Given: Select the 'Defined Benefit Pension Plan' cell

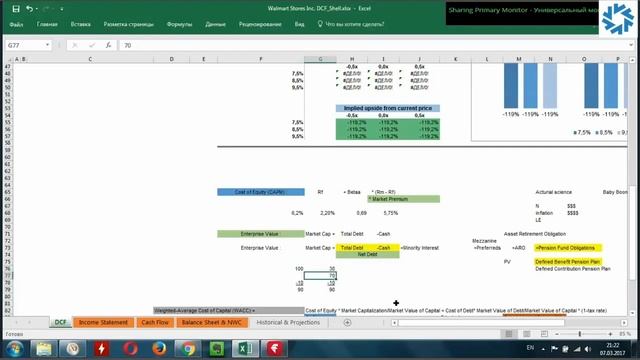Looking at the screenshot, I should pyautogui.click(x=568, y=262).
